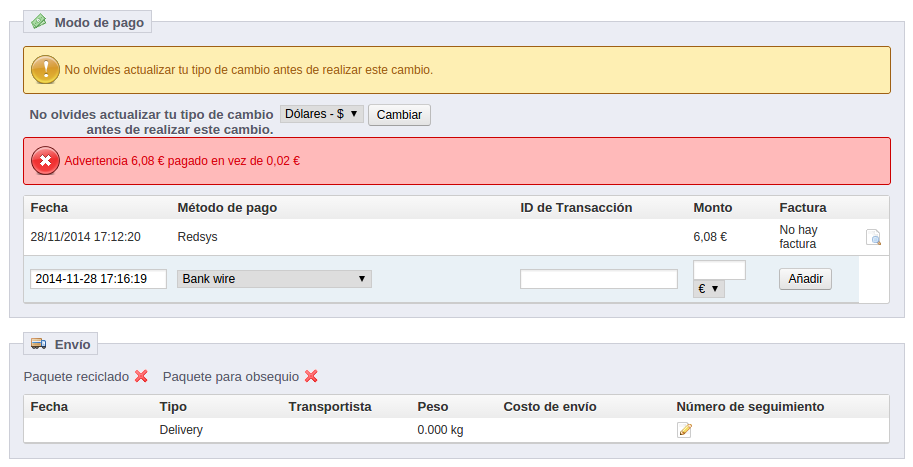Click the red error cross icon
This screenshot has width=913, height=467.
45,160
